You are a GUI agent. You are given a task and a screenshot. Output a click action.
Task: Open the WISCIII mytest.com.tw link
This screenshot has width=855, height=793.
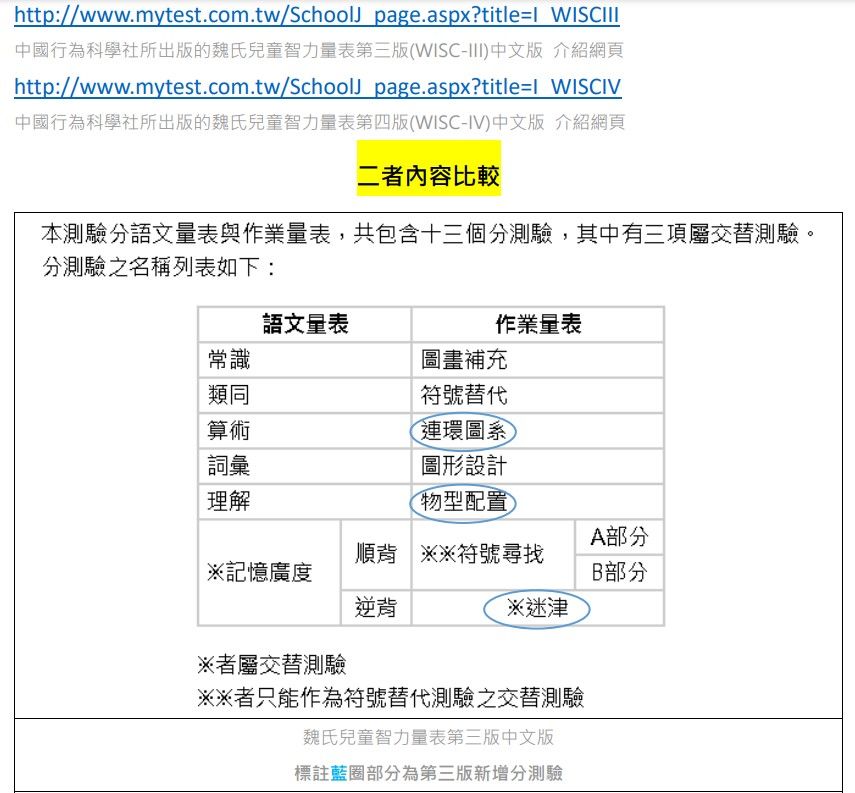pyautogui.click(x=317, y=16)
